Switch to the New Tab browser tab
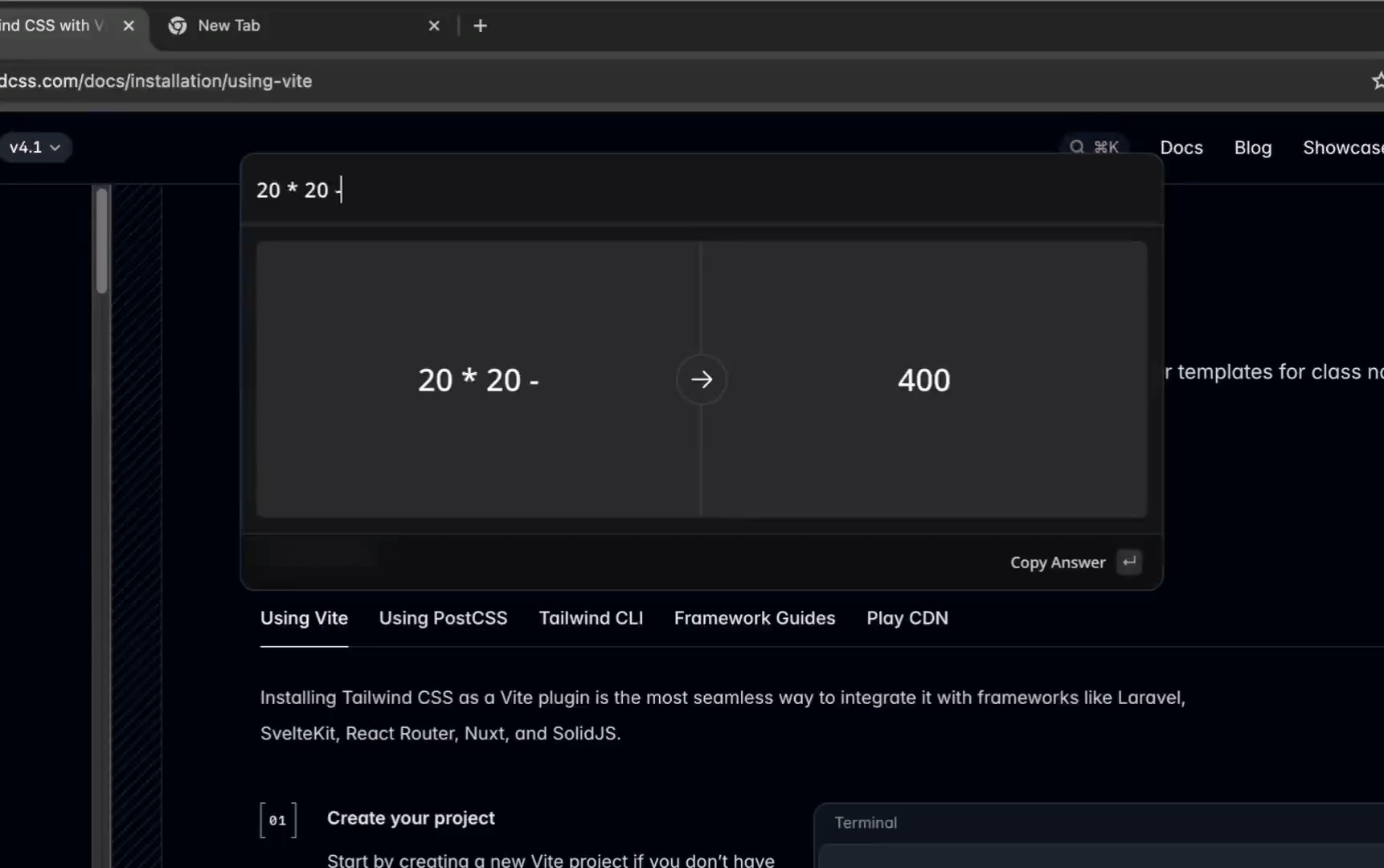This screenshot has height=868, width=1384. pyautogui.click(x=289, y=26)
